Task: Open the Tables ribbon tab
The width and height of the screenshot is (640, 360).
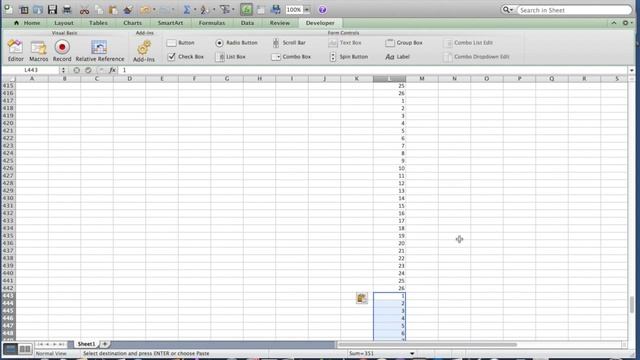Action: coord(98,23)
